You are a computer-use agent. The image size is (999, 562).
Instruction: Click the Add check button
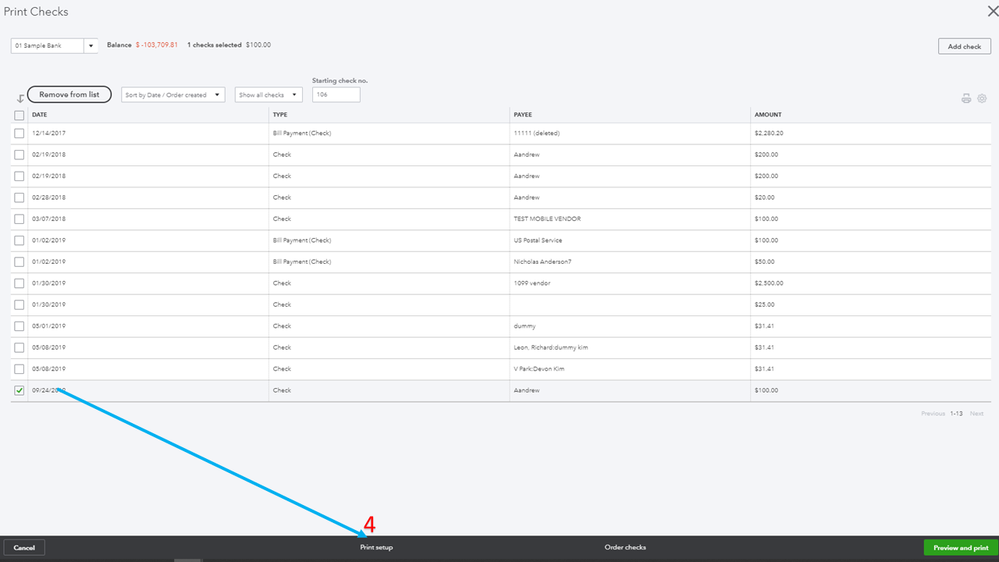964,47
